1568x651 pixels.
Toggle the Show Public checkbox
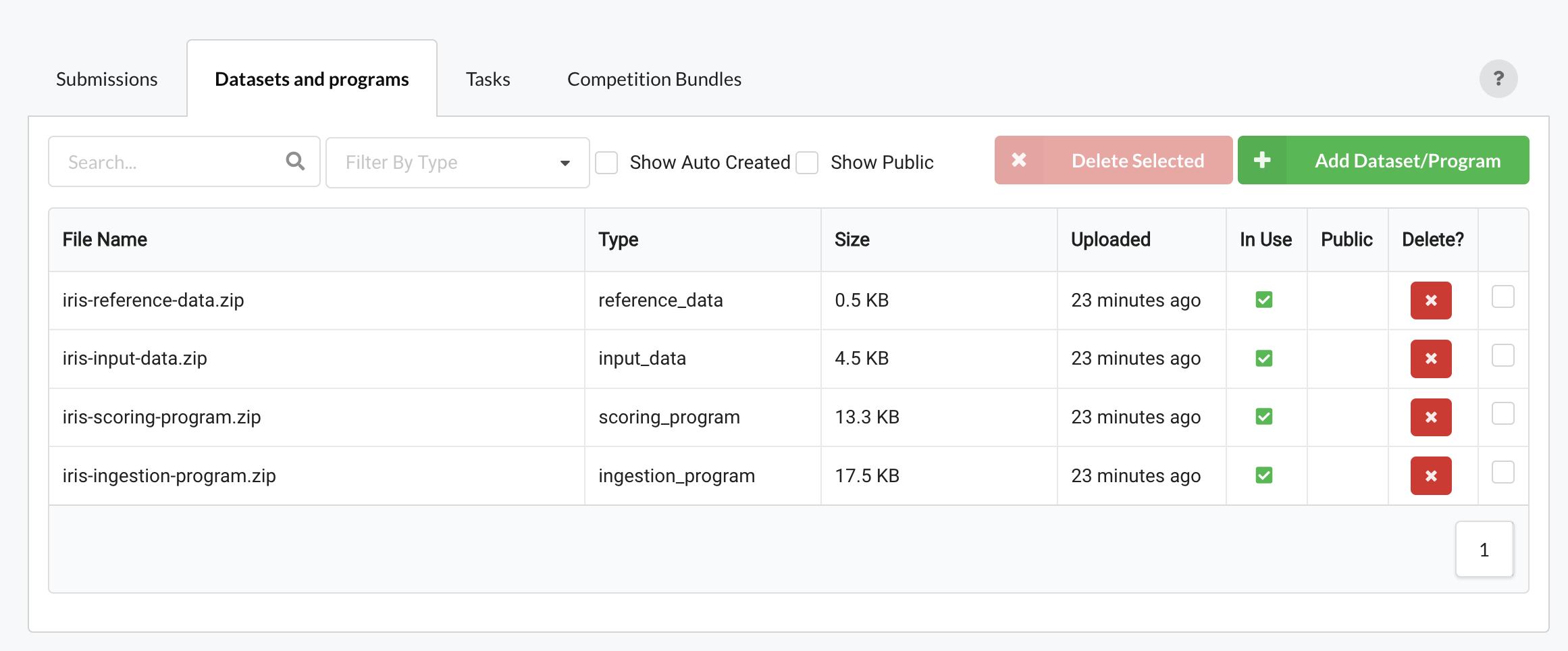[x=807, y=163]
